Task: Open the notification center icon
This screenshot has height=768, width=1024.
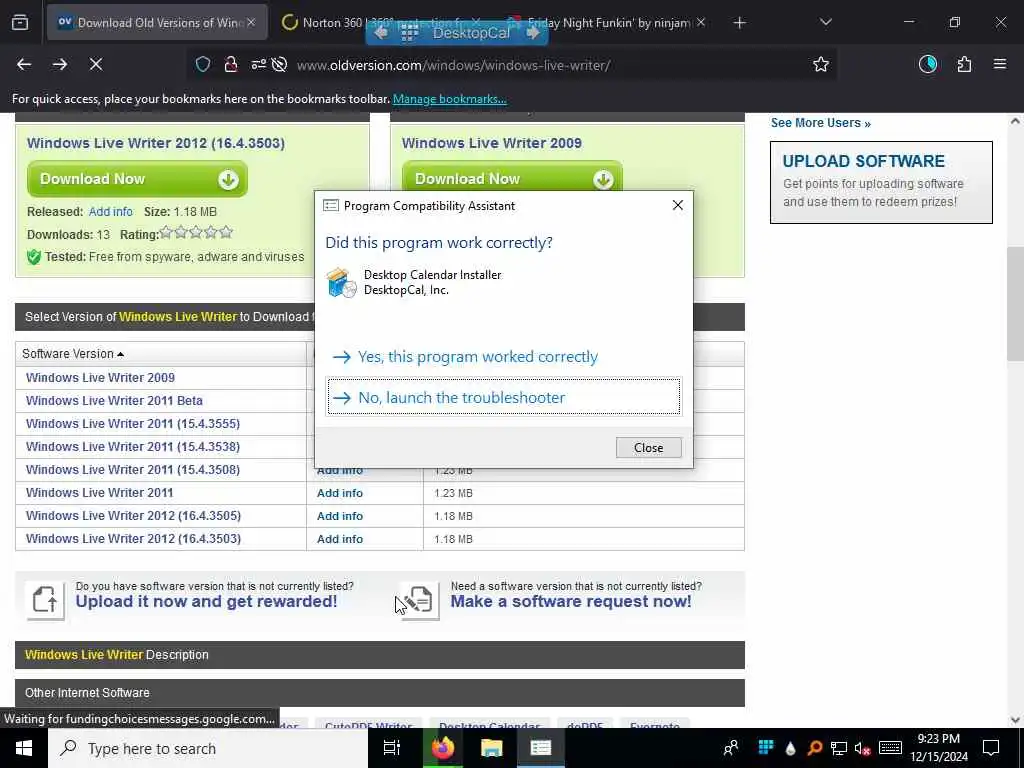Action: point(991,748)
